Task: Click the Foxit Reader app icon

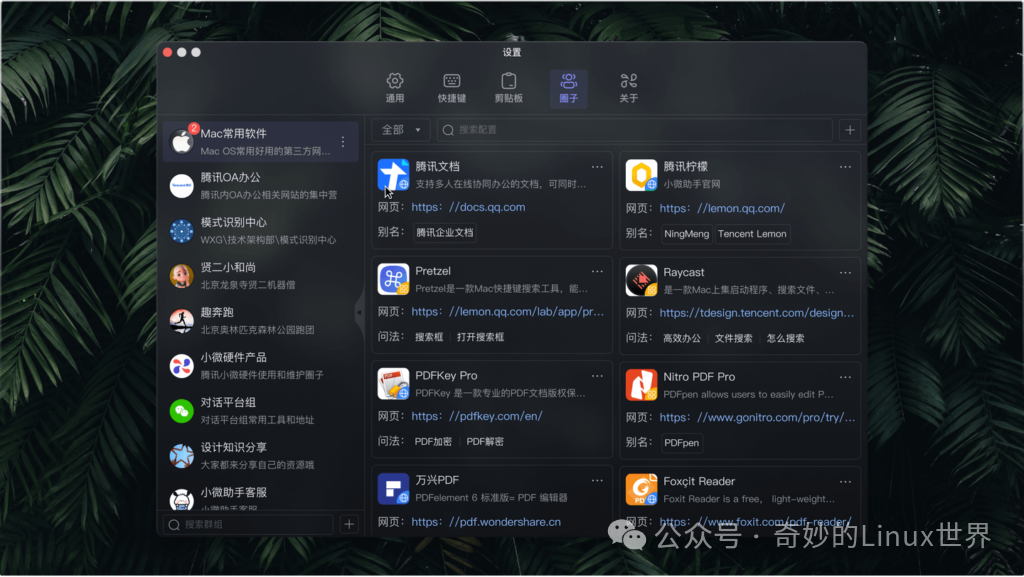Action: click(641, 490)
